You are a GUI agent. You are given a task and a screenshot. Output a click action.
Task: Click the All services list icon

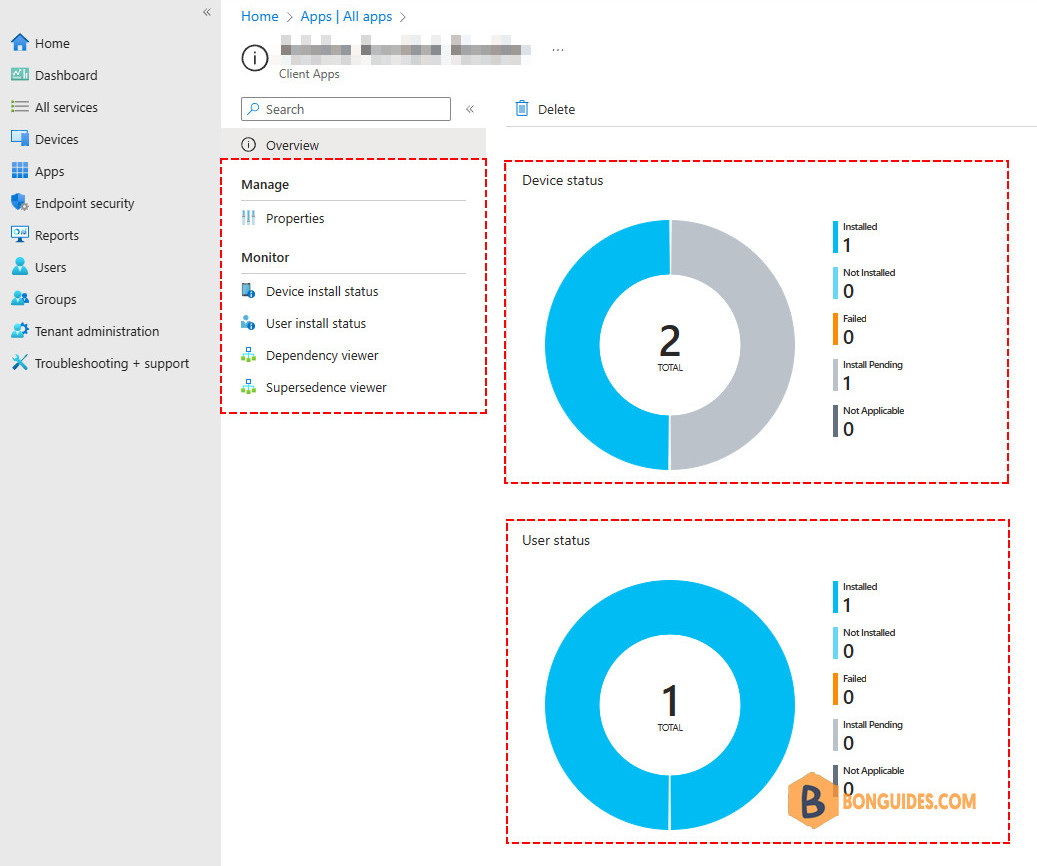20,107
